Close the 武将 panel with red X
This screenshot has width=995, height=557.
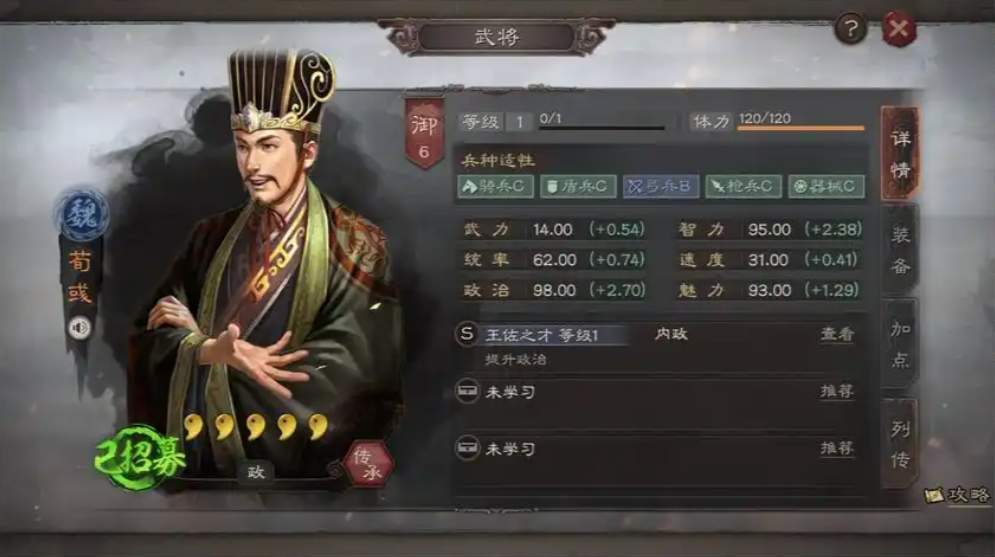point(899,29)
